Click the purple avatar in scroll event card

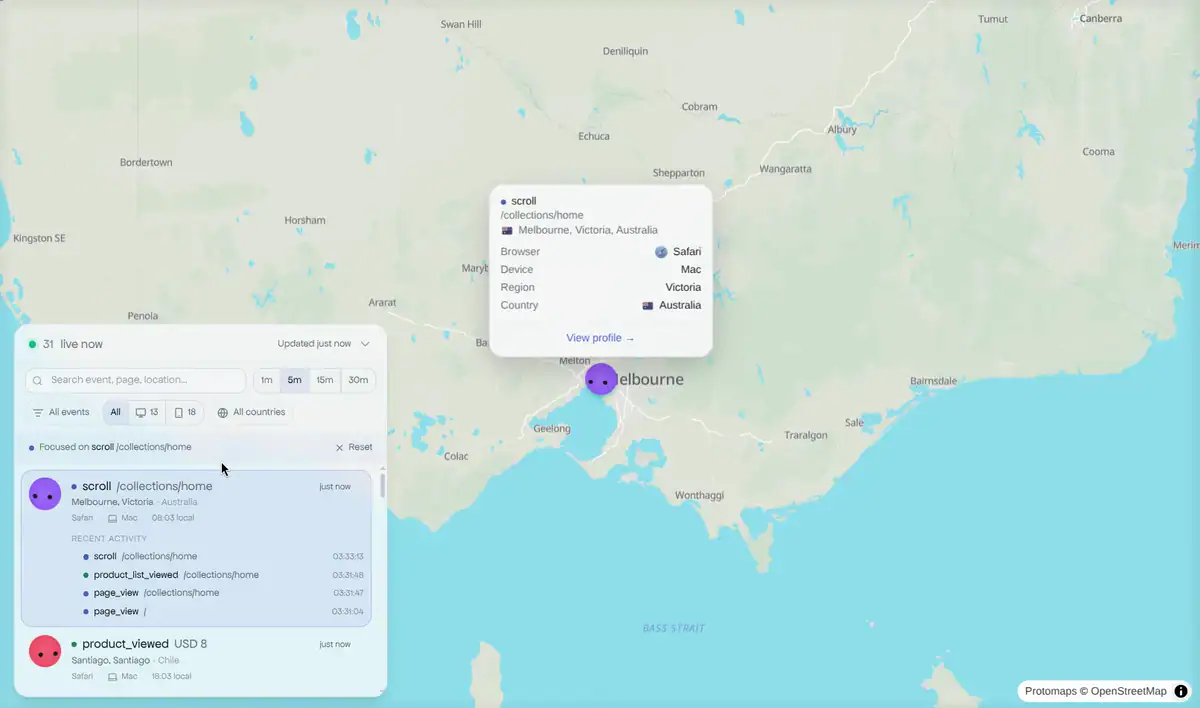click(45, 494)
